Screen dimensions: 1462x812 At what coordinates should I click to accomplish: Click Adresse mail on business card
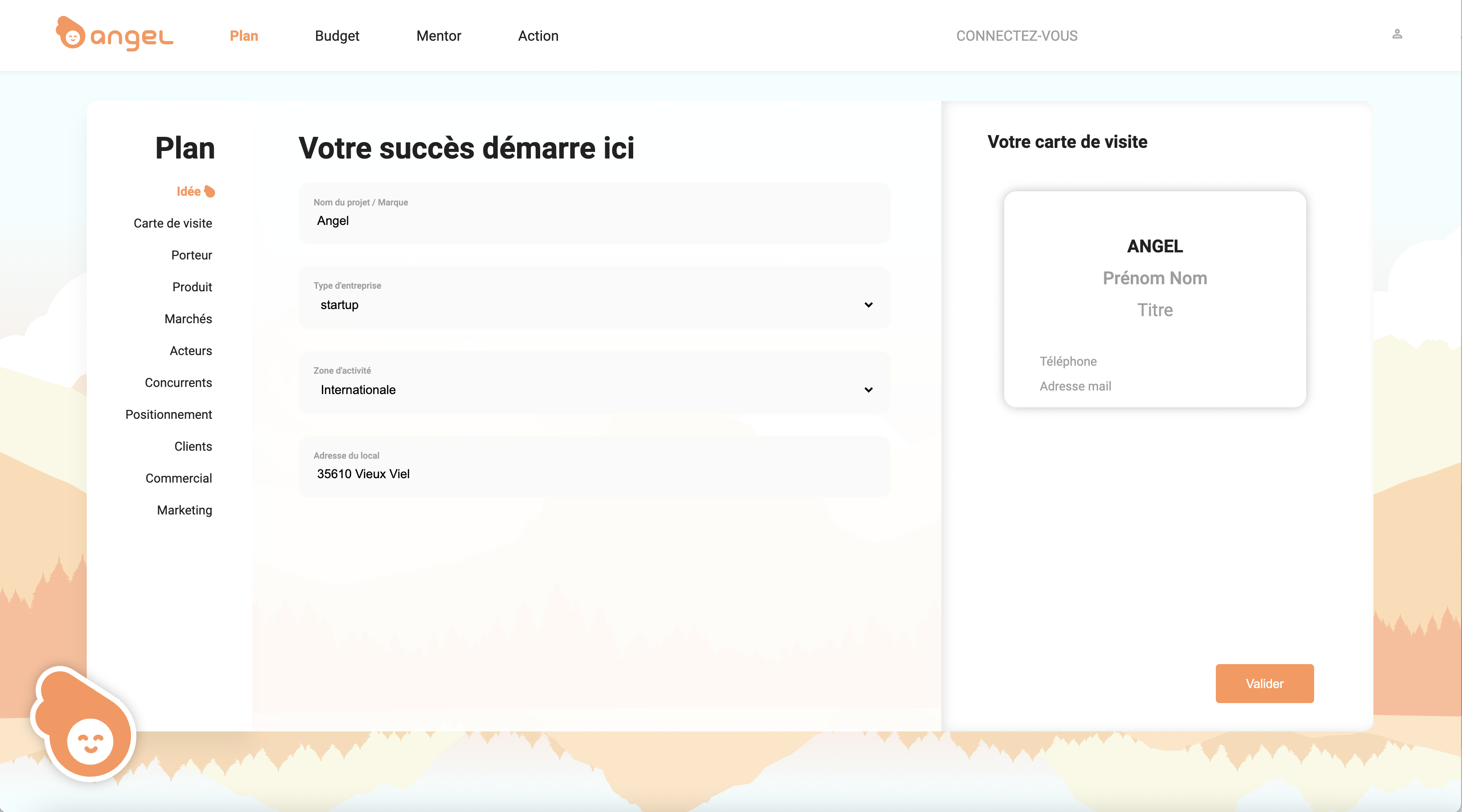pyautogui.click(x=1075, y=387)
